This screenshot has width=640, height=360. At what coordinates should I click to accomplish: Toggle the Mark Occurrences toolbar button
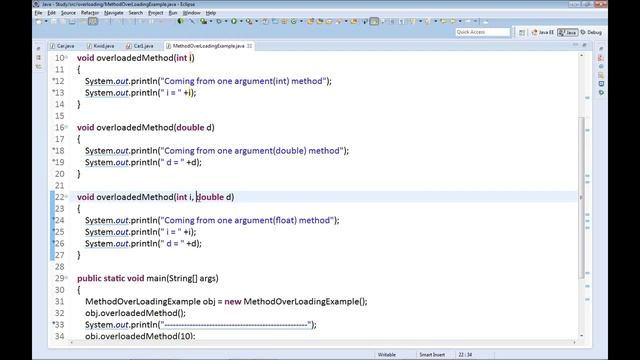(x=374, y=21)
